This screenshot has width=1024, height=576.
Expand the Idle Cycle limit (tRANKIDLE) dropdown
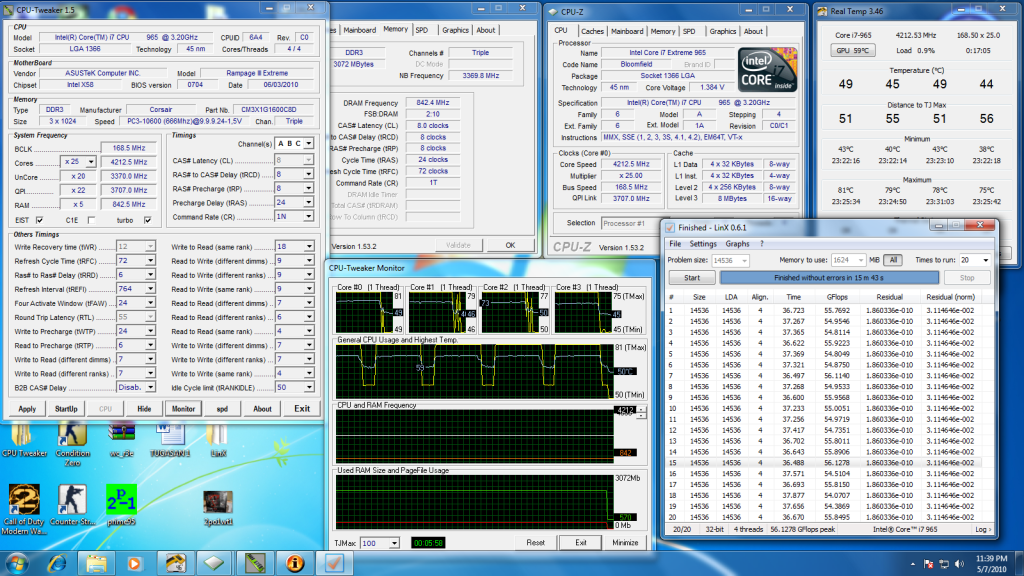308,387
